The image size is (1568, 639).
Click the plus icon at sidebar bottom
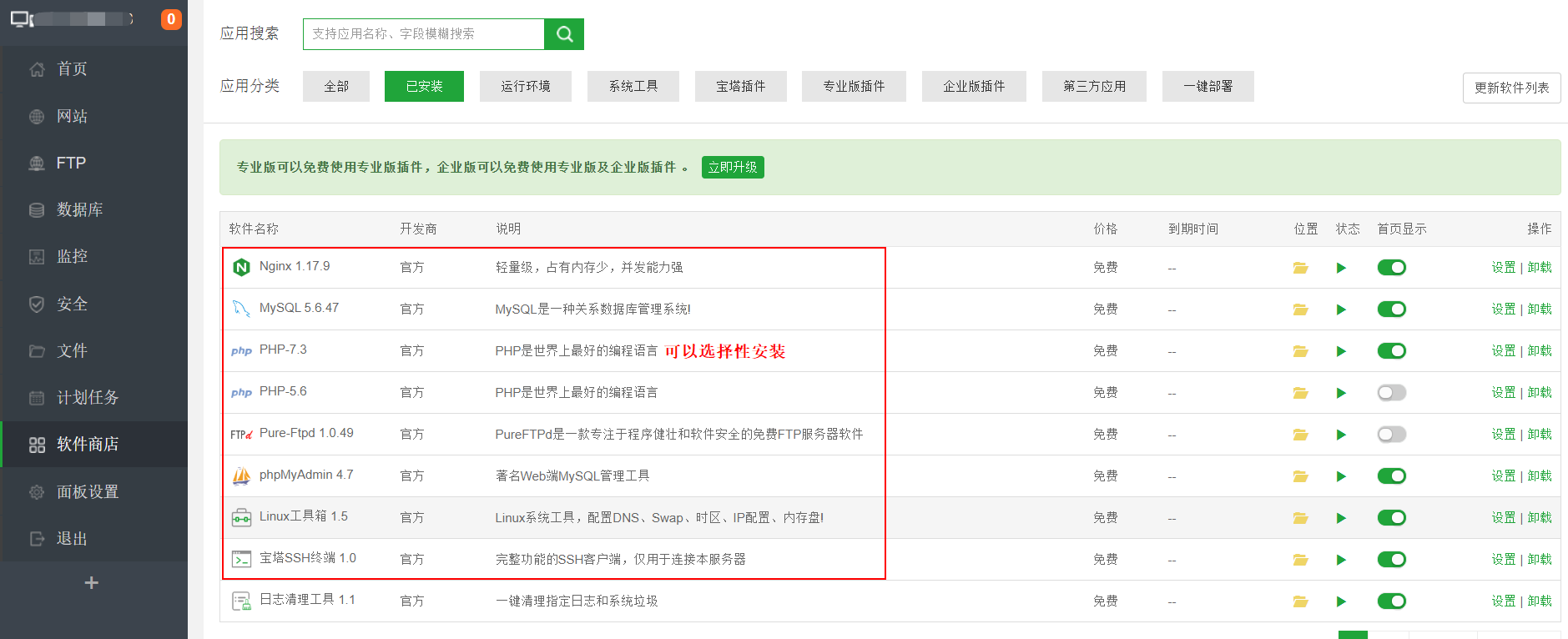click(x=92, y=582)
